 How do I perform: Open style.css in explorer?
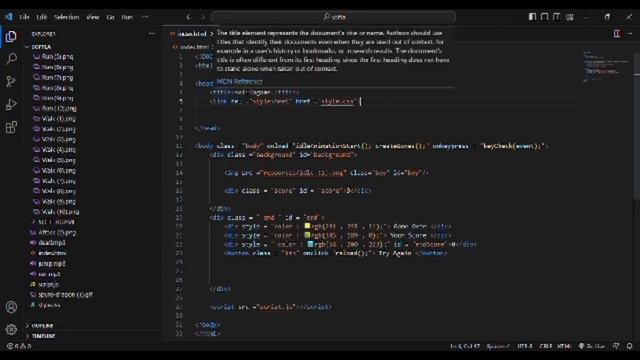pyautogui.click(x=49, y=305)
